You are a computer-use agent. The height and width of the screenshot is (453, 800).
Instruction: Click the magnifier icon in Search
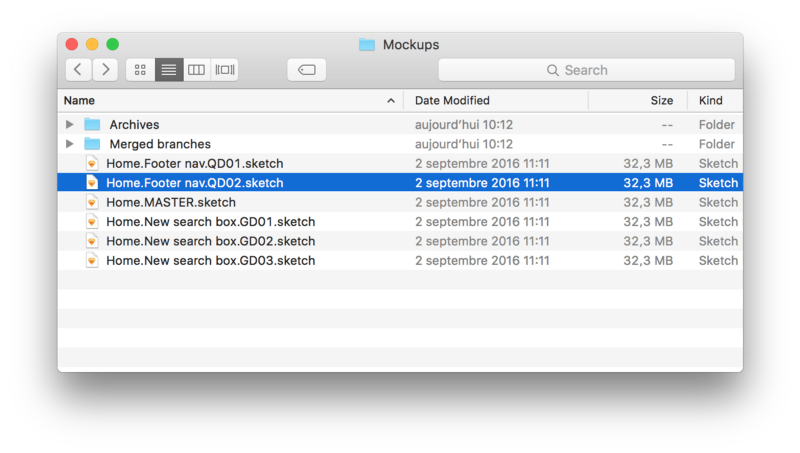553,70
